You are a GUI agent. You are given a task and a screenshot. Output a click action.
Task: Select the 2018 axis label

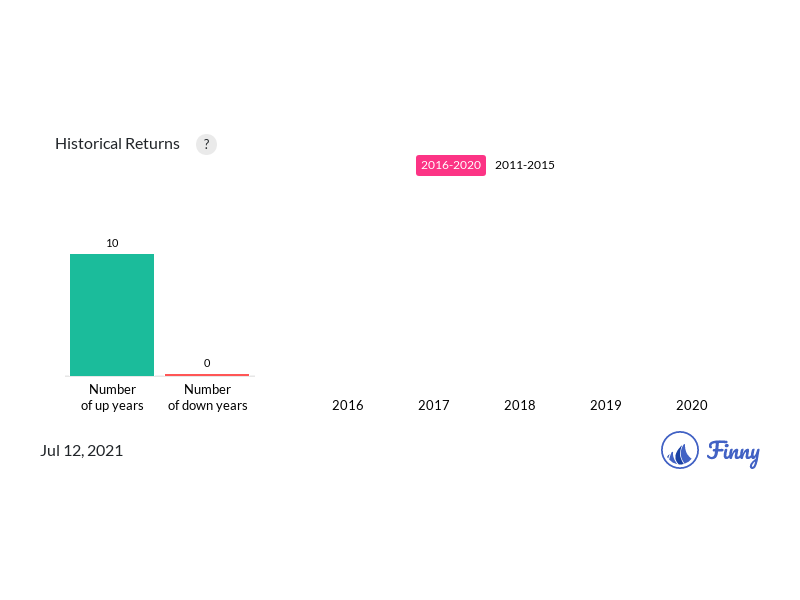point(519,405)
